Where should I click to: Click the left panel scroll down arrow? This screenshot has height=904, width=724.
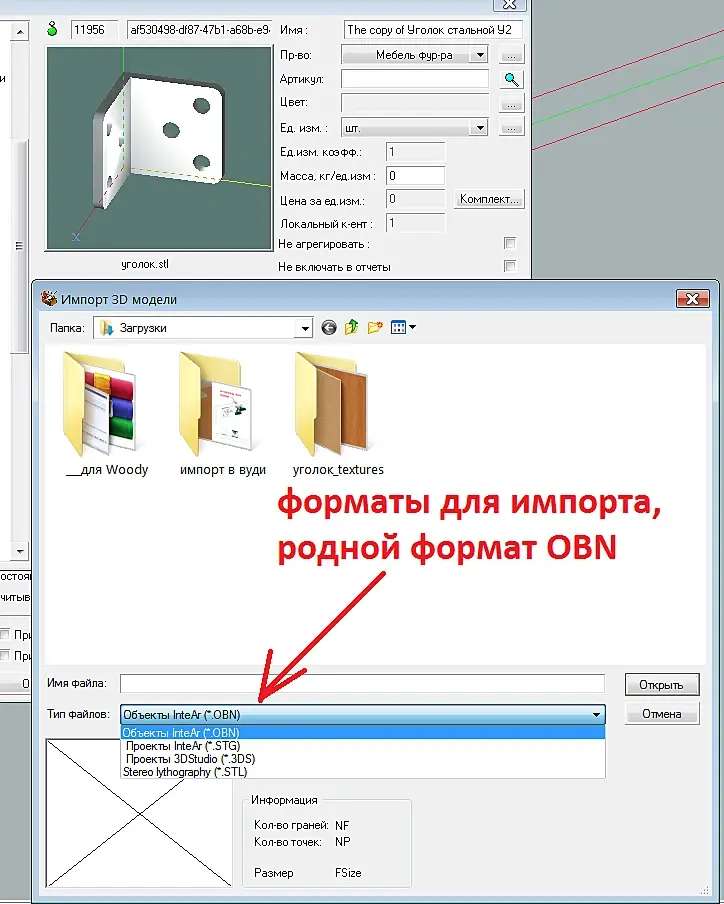20,551
